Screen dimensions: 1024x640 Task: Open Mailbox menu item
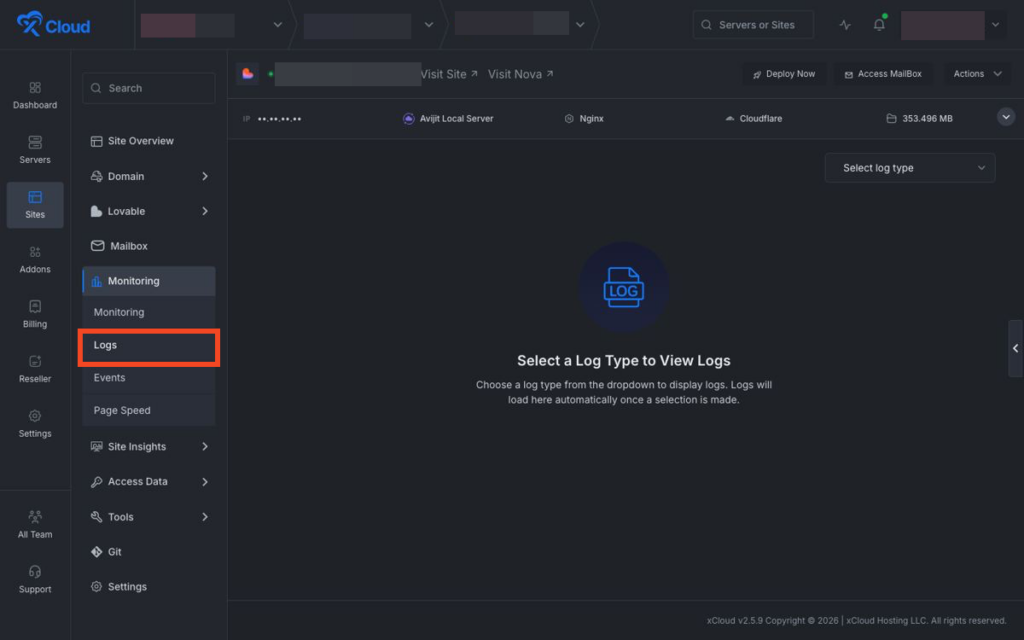click(149, 246)
